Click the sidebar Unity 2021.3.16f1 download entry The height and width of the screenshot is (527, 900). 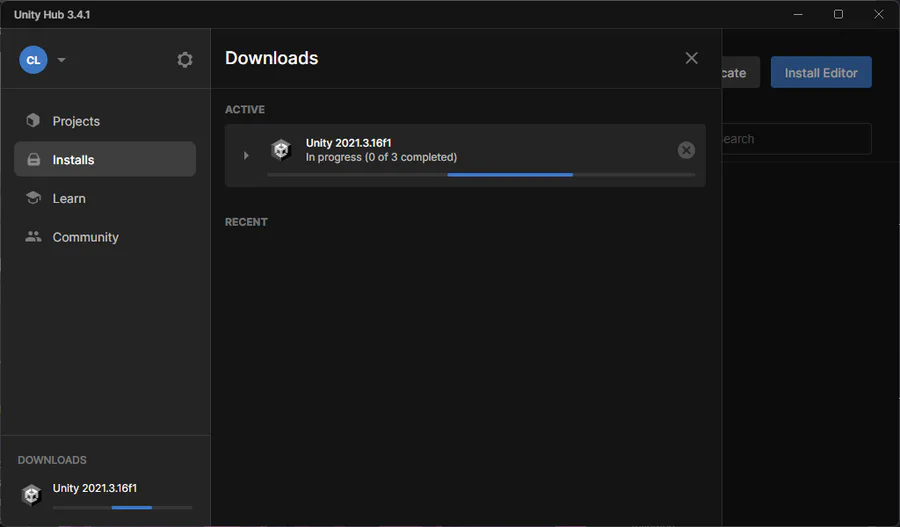point(105,495)
